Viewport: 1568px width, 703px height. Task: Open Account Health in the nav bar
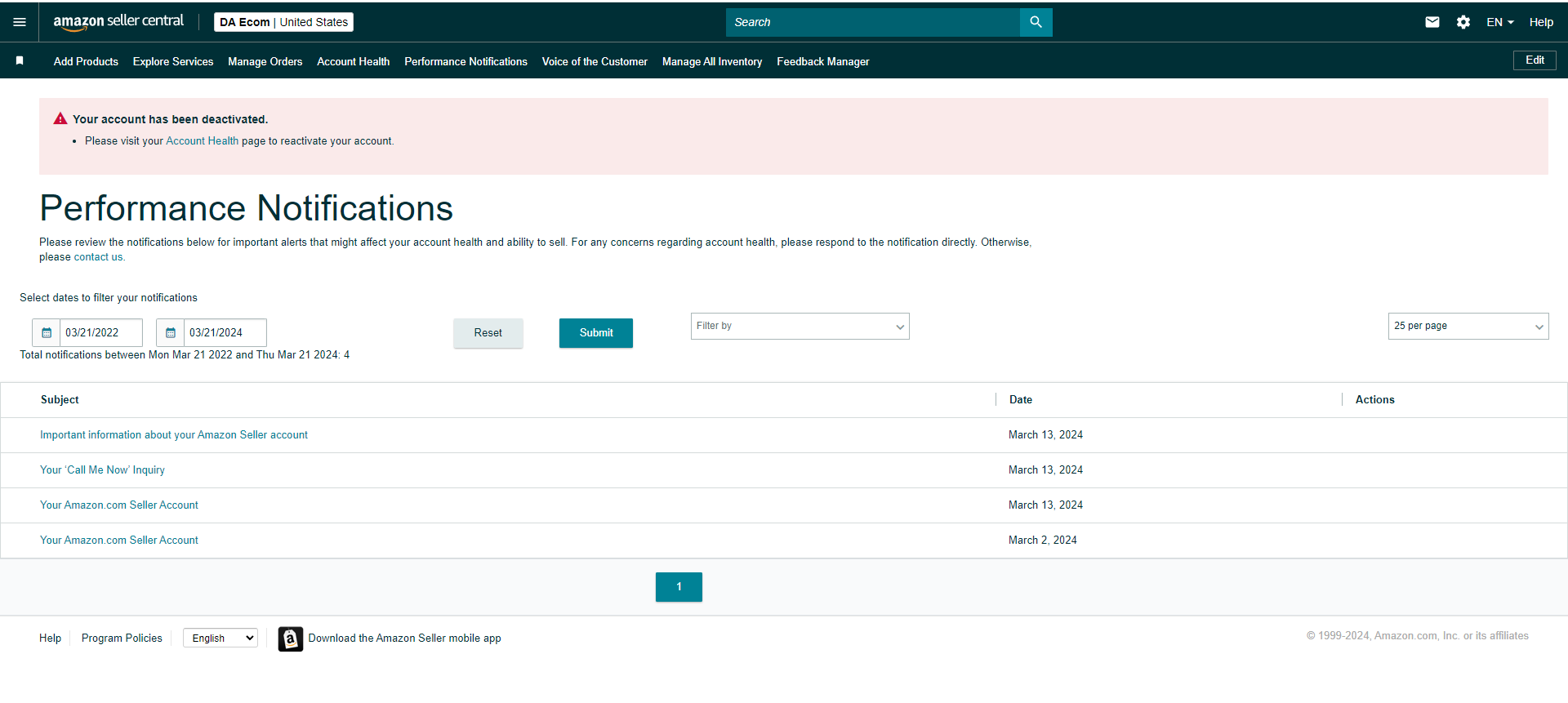coord(354,61)
